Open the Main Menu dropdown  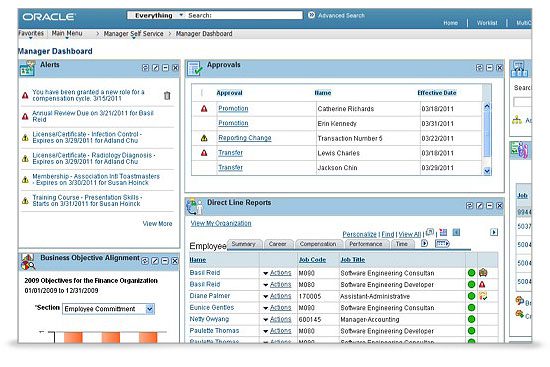coord(67,34)
